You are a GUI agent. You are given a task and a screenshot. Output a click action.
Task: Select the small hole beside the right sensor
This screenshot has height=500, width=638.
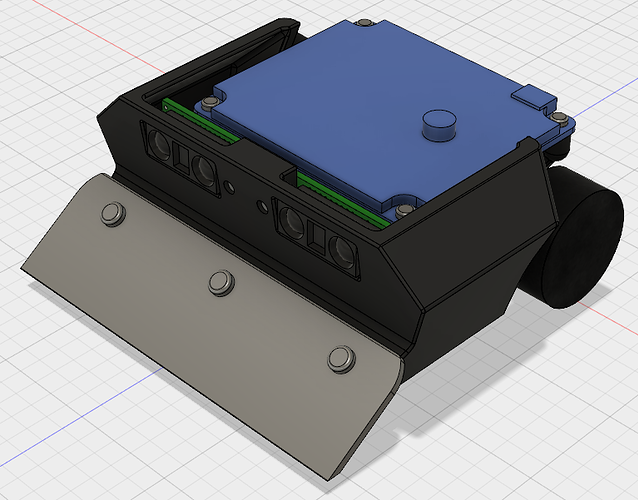pos(262,207)
